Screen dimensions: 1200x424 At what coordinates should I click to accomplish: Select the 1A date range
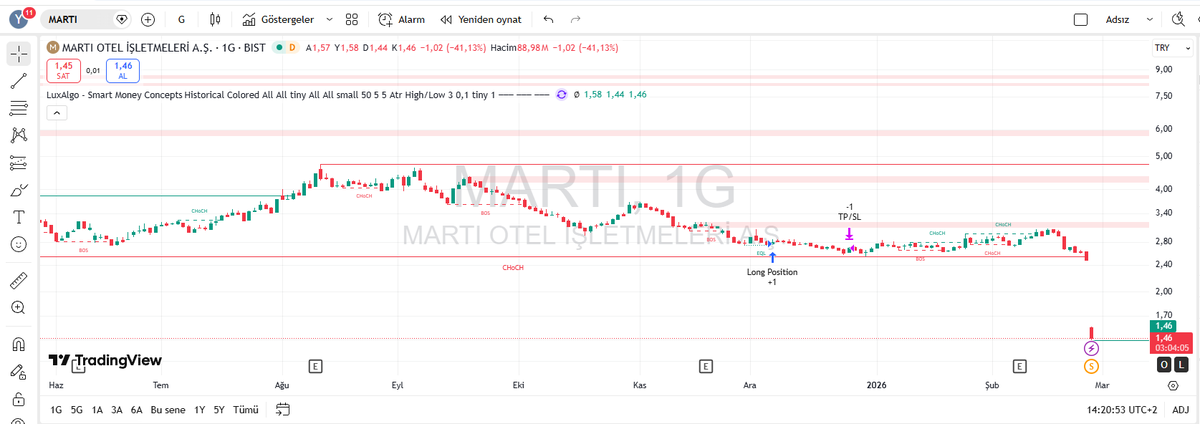tap(97, 409)
